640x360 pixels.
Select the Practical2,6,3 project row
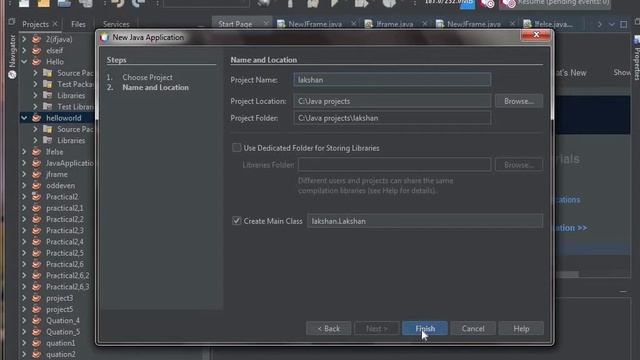pos(67,287)
